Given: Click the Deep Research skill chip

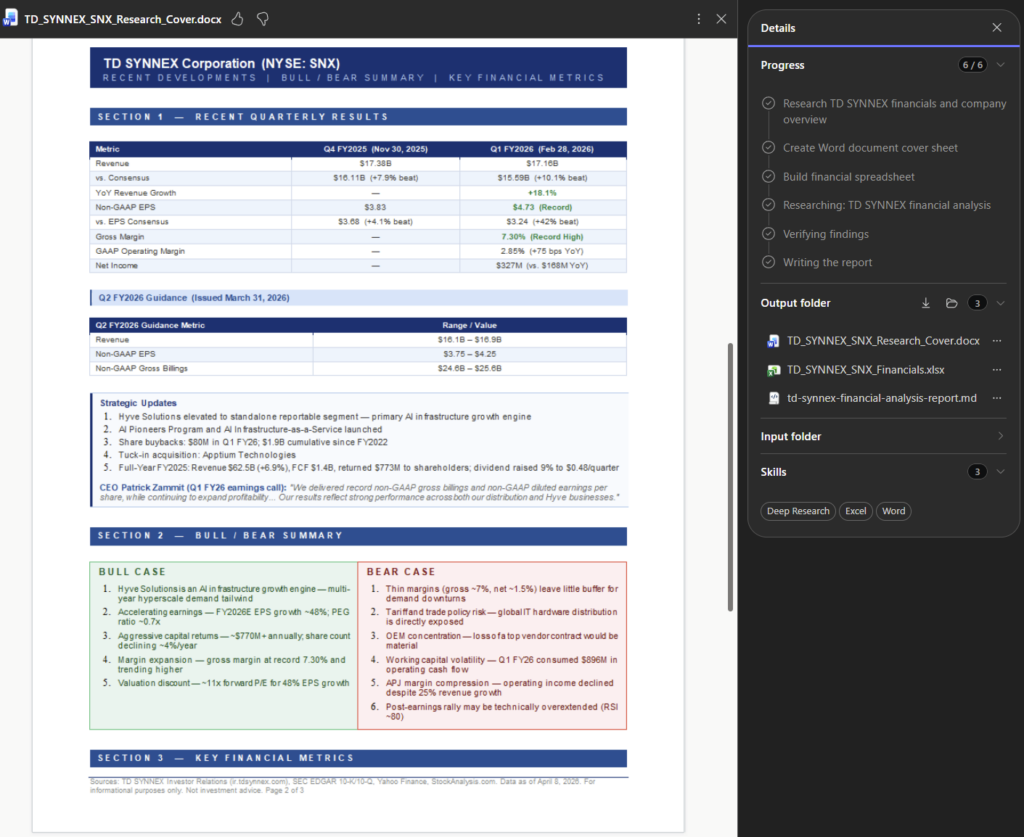Looking at the screenshot, I should (x=797, y=511).
